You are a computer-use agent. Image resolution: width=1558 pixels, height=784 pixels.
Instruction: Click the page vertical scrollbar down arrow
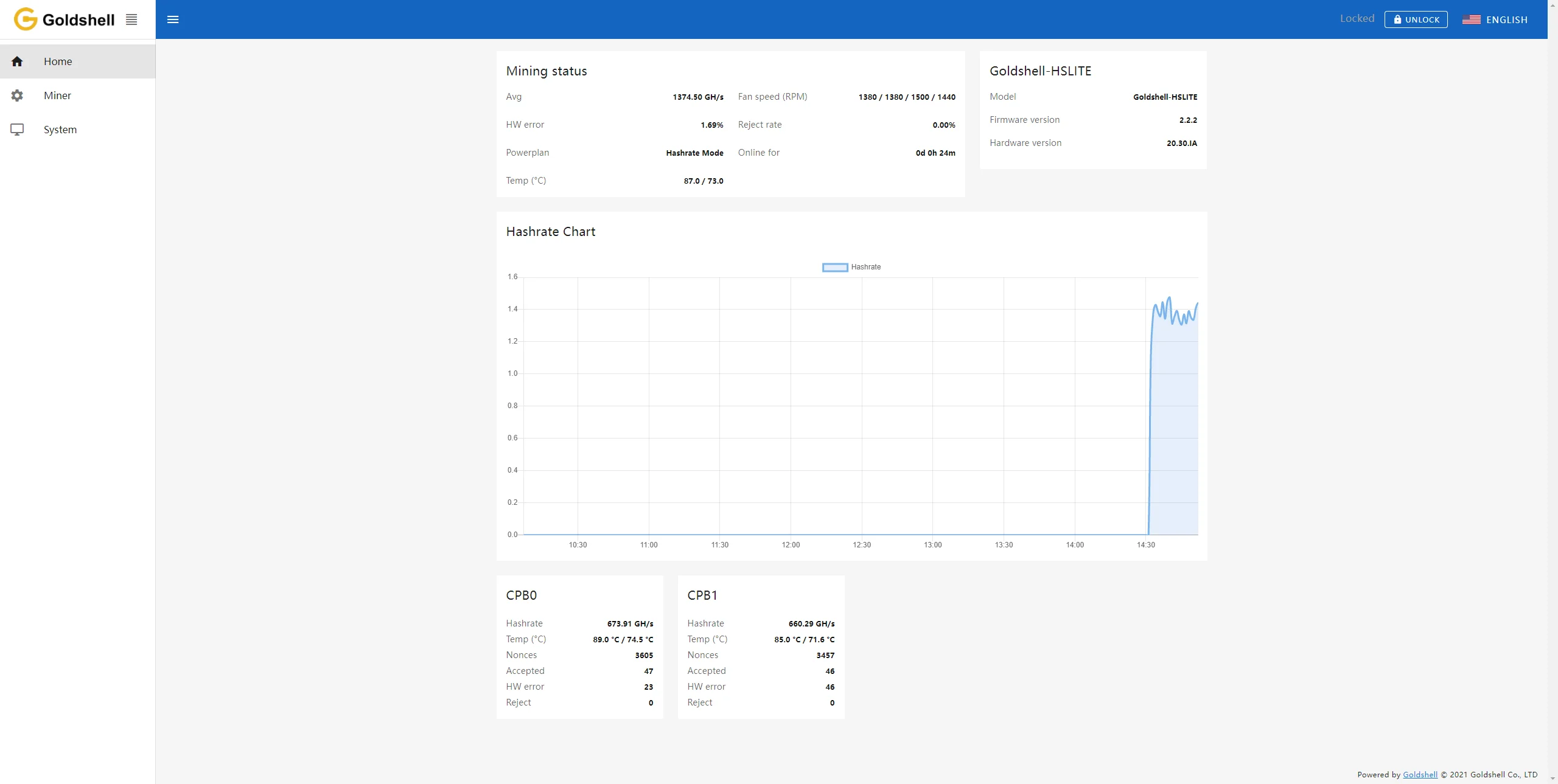coord(1553,779)
